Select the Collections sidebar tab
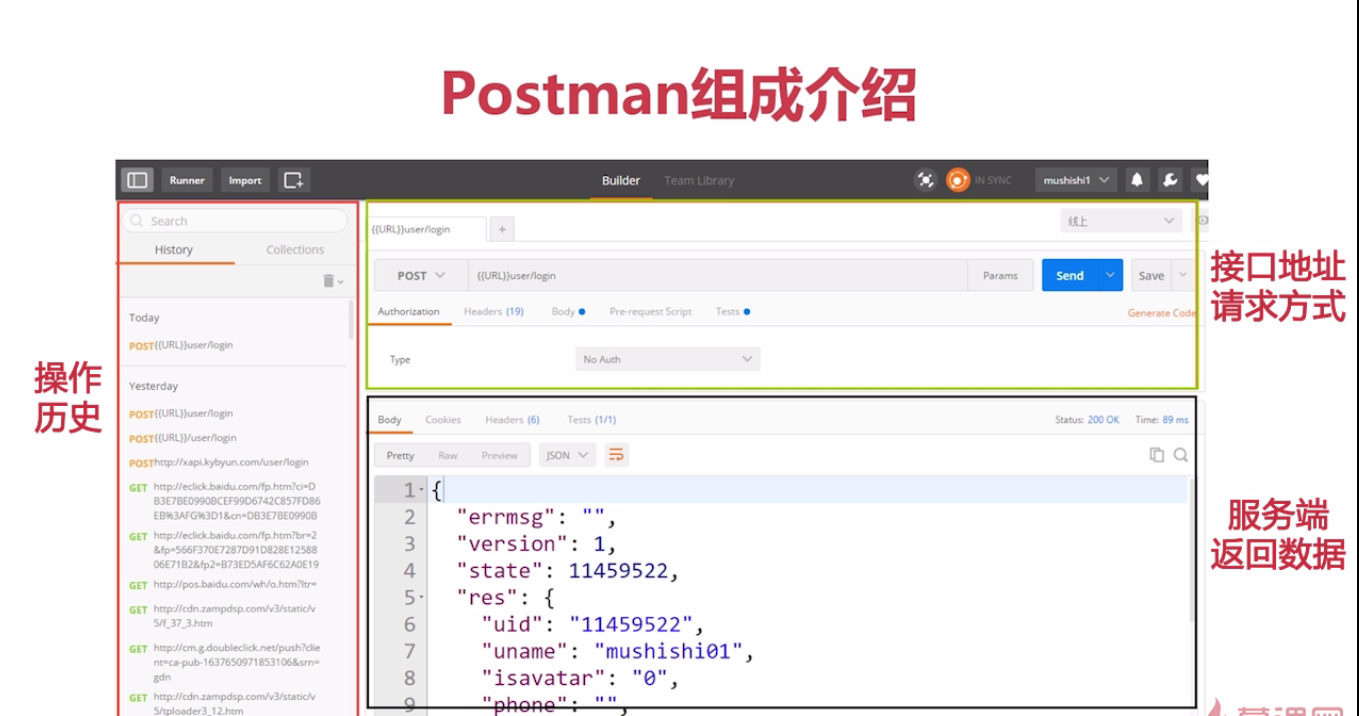The height and width of the screenshot is (716, 1359). tap(295, 250)
